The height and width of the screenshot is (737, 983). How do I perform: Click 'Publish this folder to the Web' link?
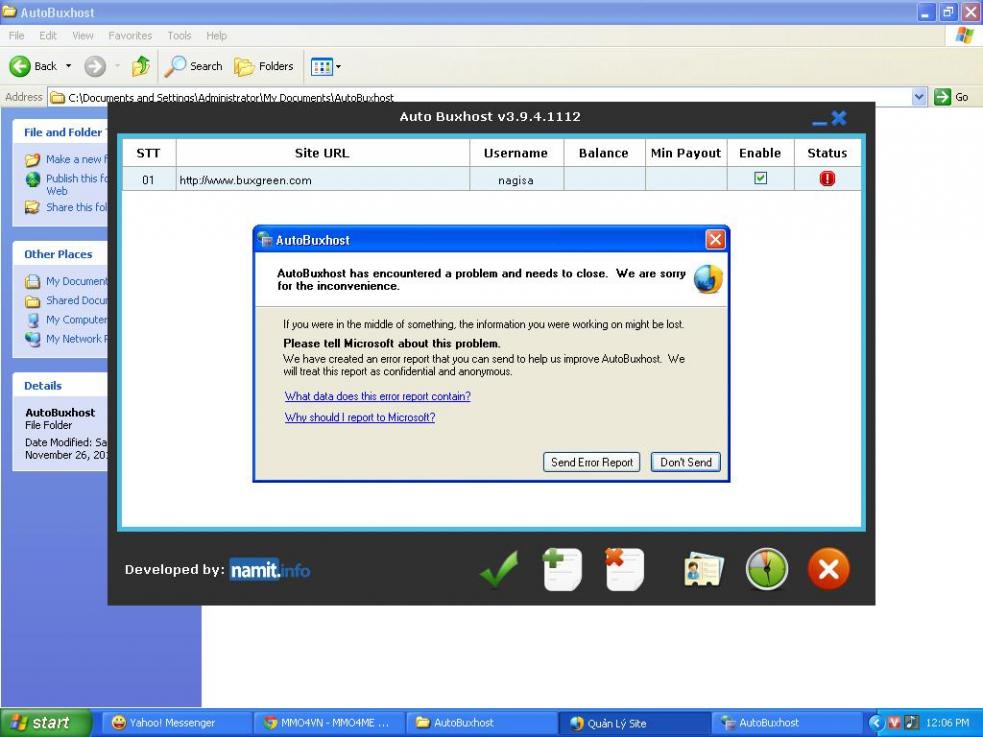(x=66, y=184)
